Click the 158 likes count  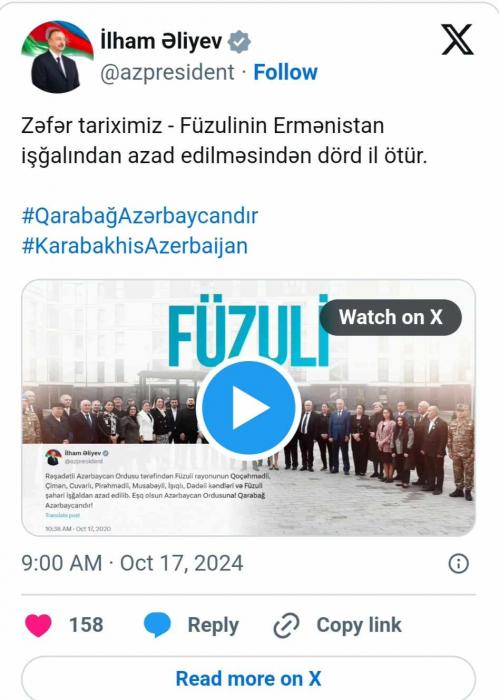tap(86, 625)
